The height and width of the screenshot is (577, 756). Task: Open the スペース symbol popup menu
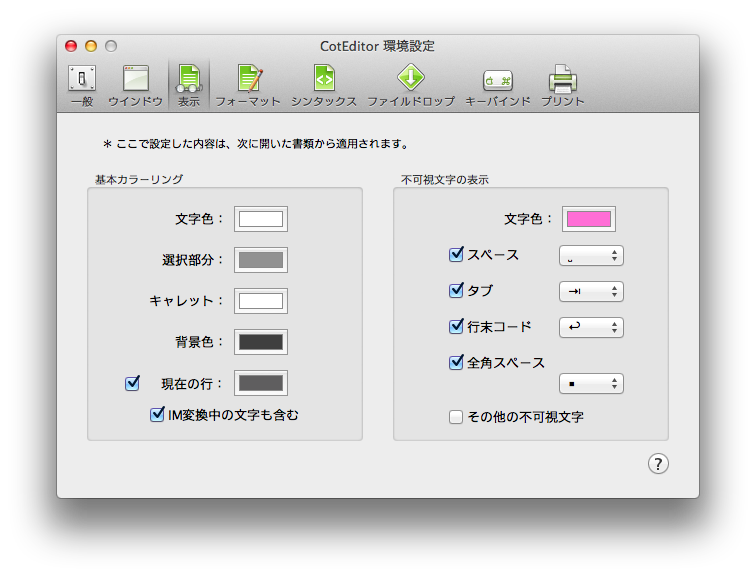click(x=591, y=255)
